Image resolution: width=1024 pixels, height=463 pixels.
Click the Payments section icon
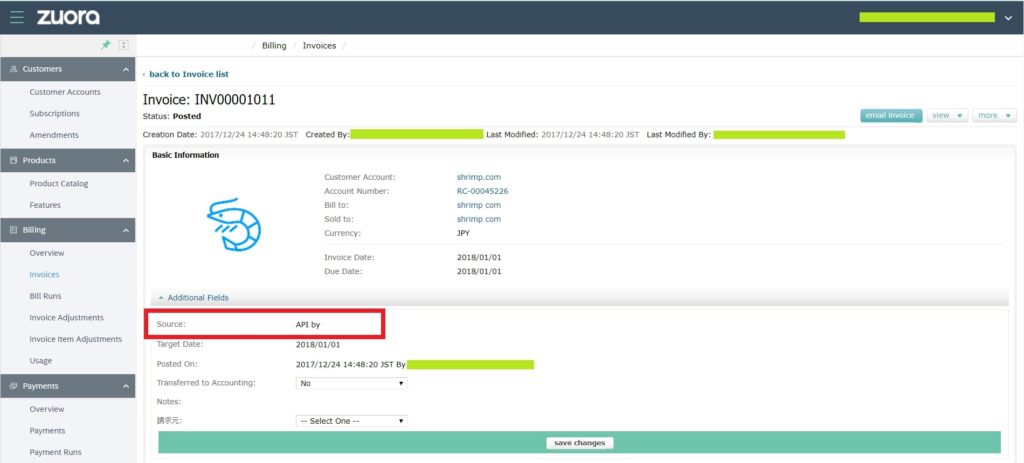(x=14, y=387)
